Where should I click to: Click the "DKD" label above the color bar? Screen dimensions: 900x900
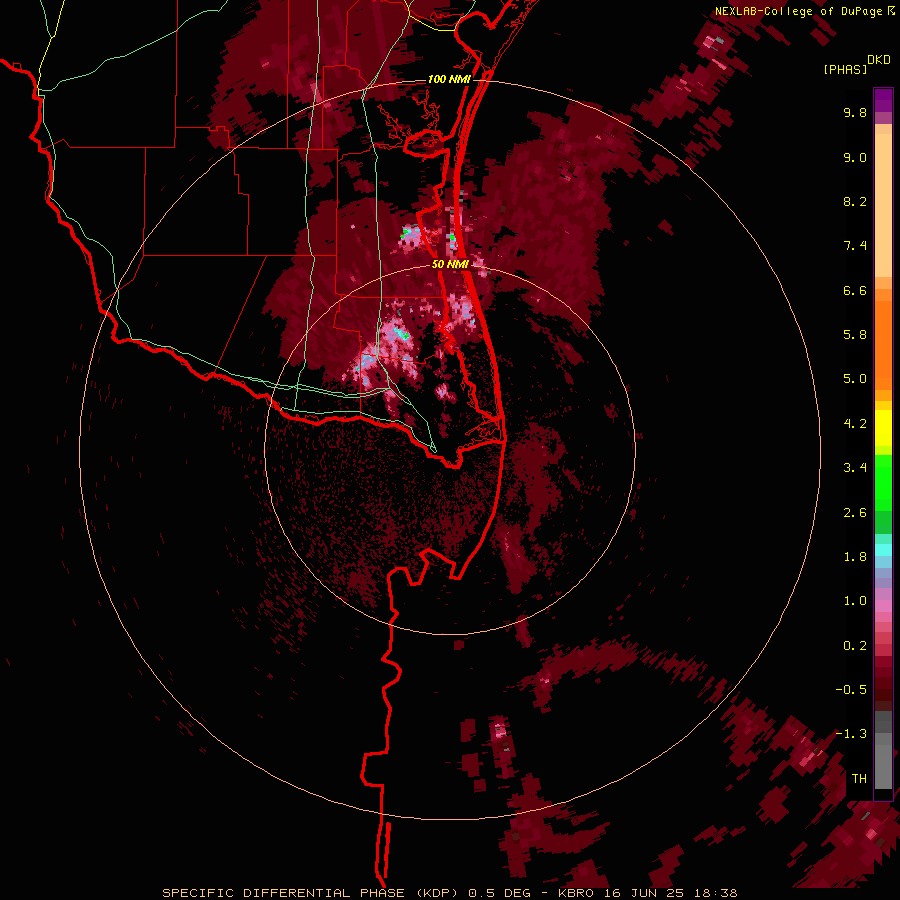(879, 60)
